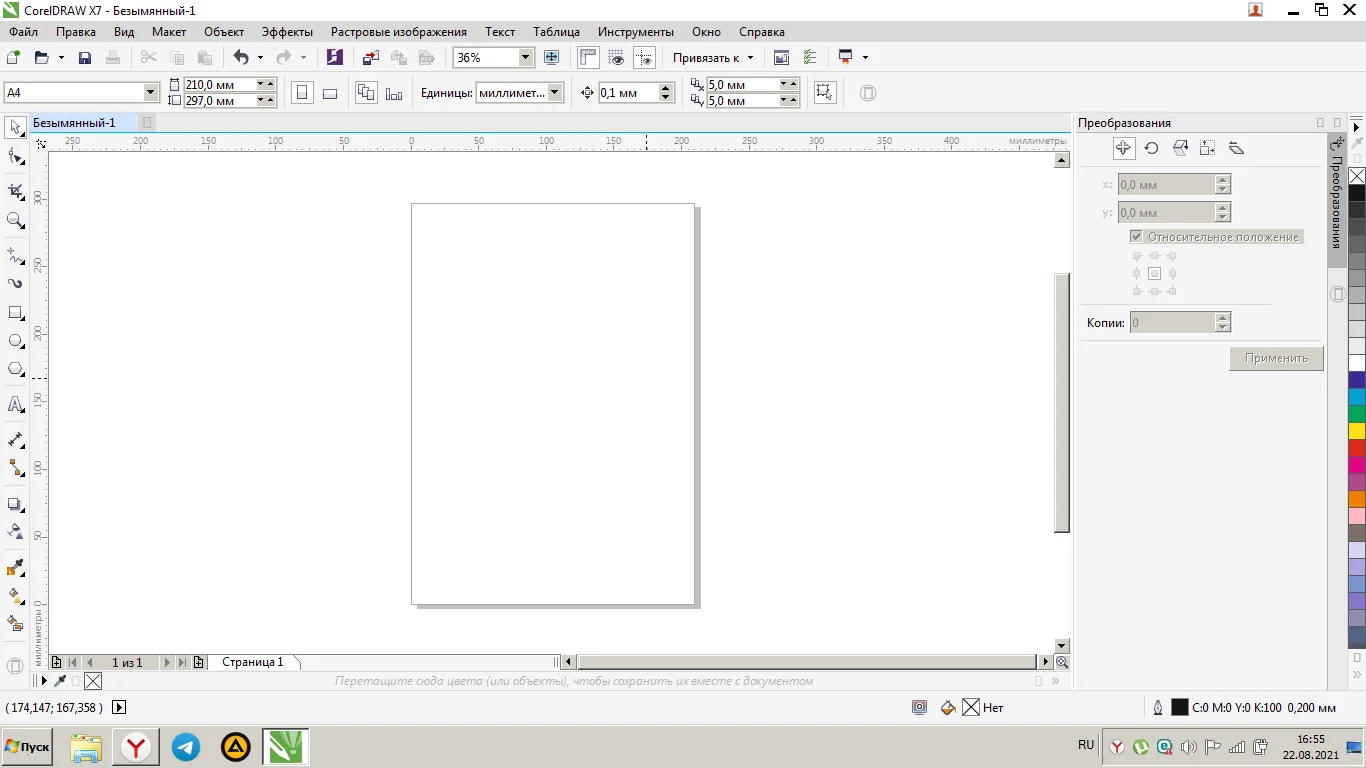Select the Pick tool in toolbox
This screenshot has width=1366, height=768.
click(16, 127)
